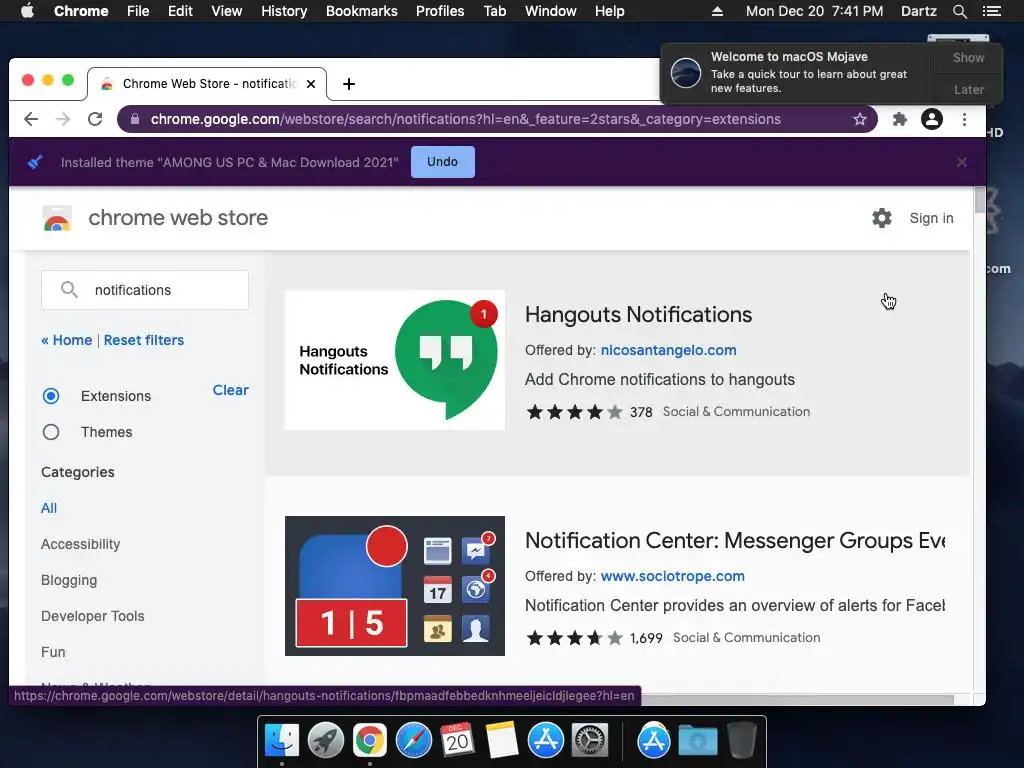Open Safari from the Dock
Screen dimensions: 1024x768
coord(413,741)
